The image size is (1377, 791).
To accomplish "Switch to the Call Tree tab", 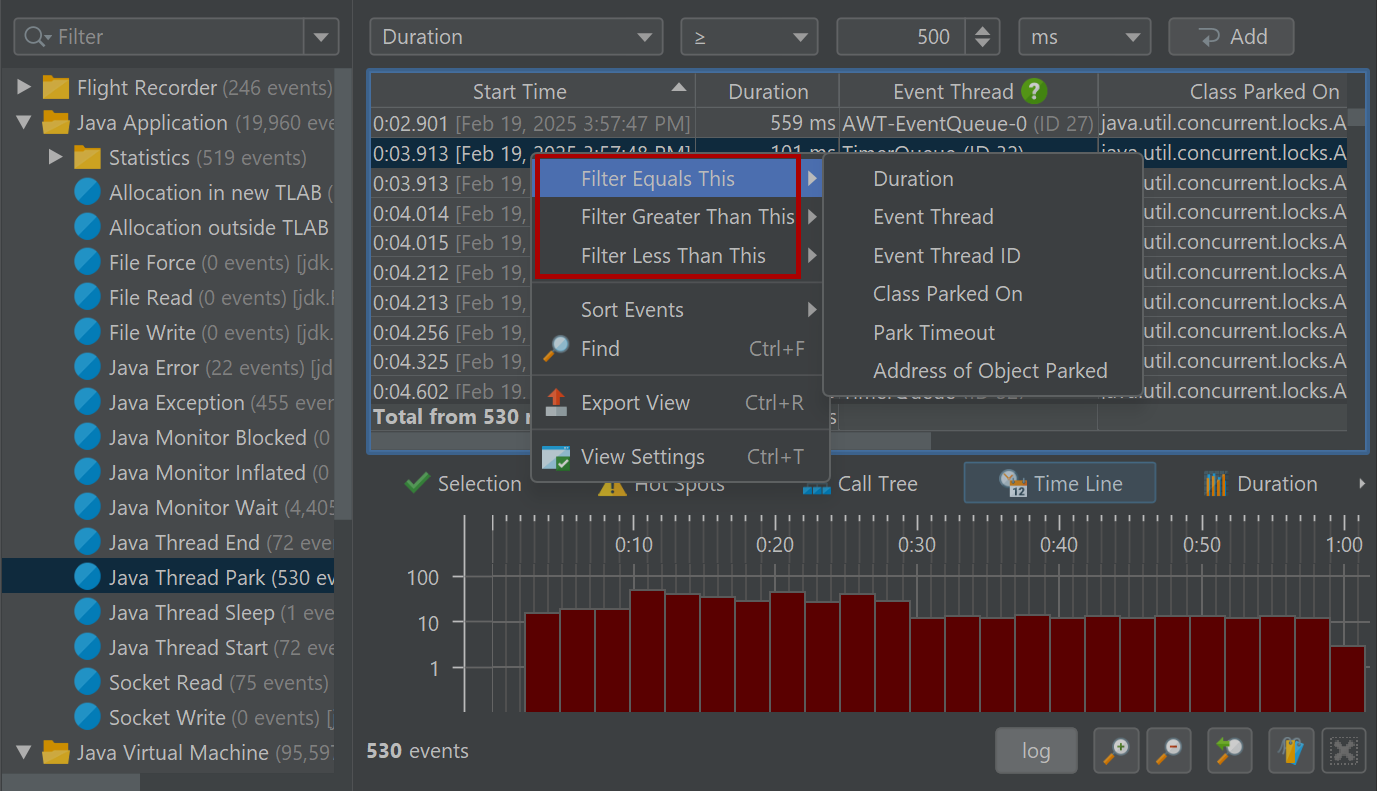I will tap(860, 484).
